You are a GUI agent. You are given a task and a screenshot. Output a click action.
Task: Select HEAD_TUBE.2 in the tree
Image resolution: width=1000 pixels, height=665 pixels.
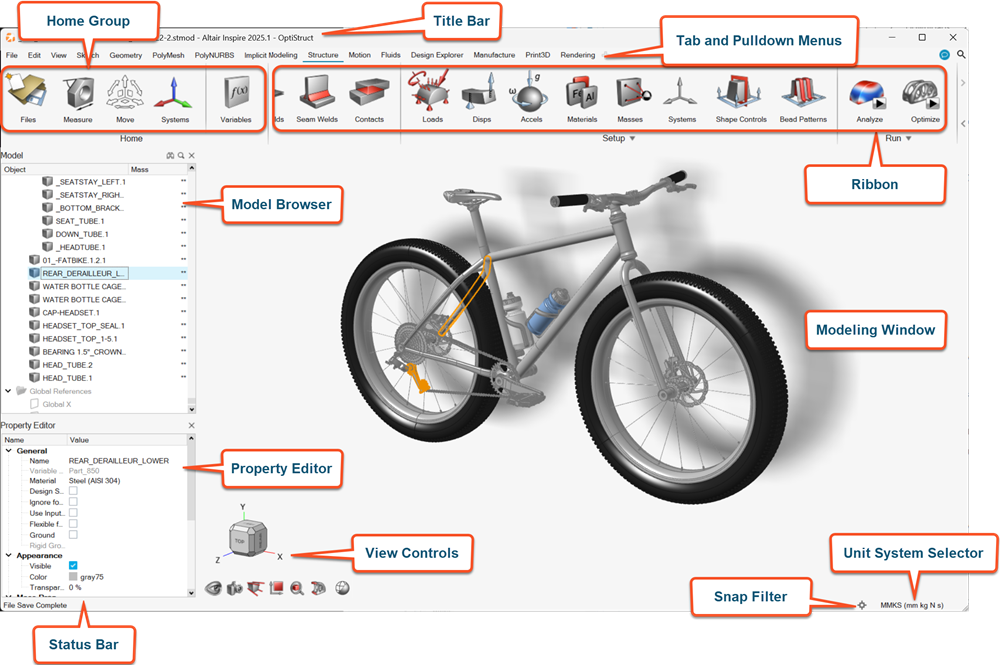[x=68, y=365]
